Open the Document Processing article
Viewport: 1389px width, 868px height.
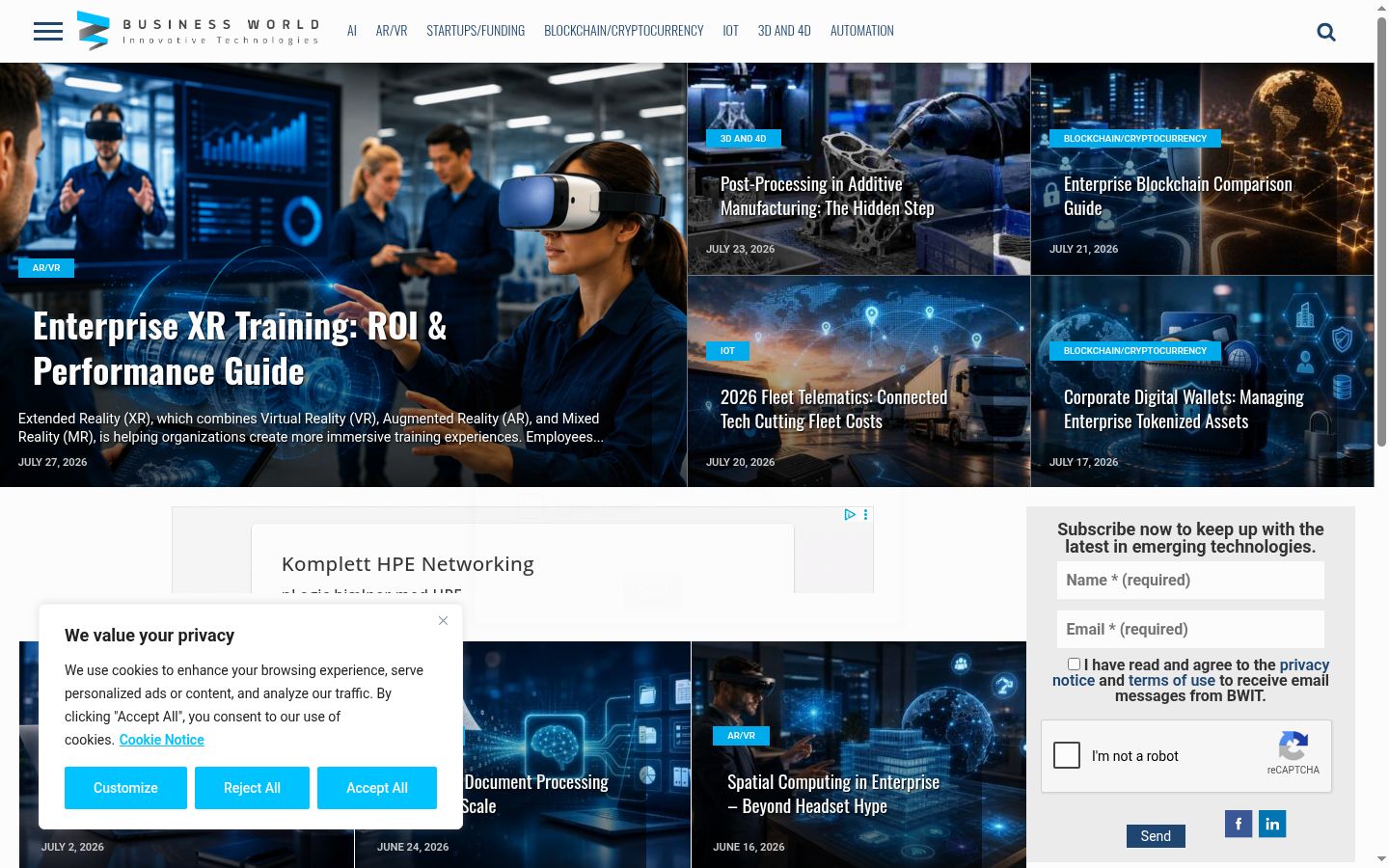point(535,794)
